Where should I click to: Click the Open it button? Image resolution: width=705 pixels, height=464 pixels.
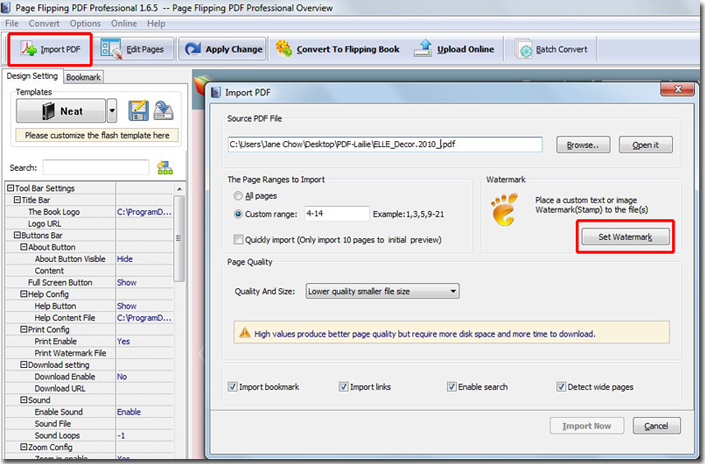pyautogui.click(x=646, y=145)
